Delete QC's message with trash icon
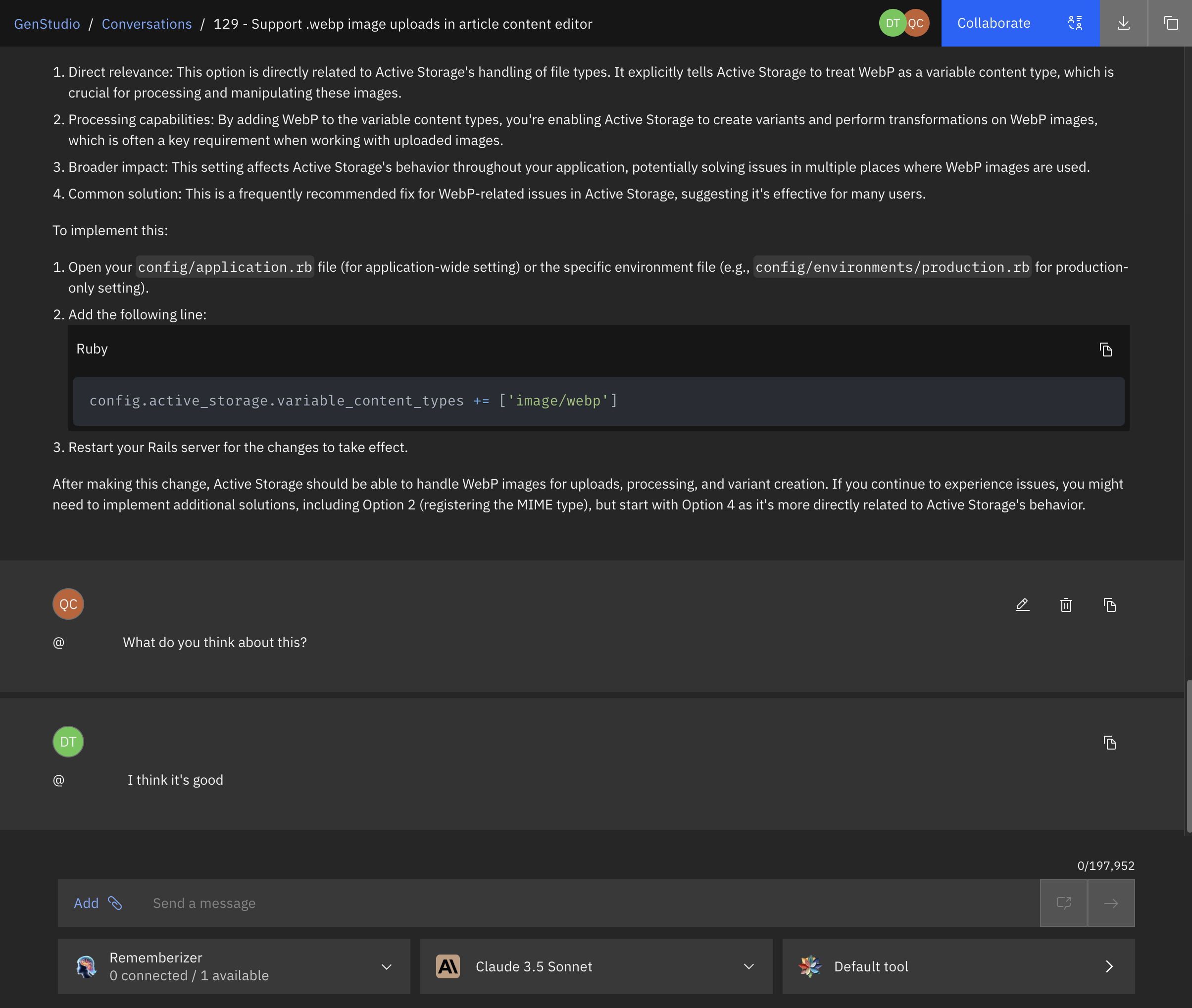This screenshot has height=1008, width=1192. [1065, 605]
